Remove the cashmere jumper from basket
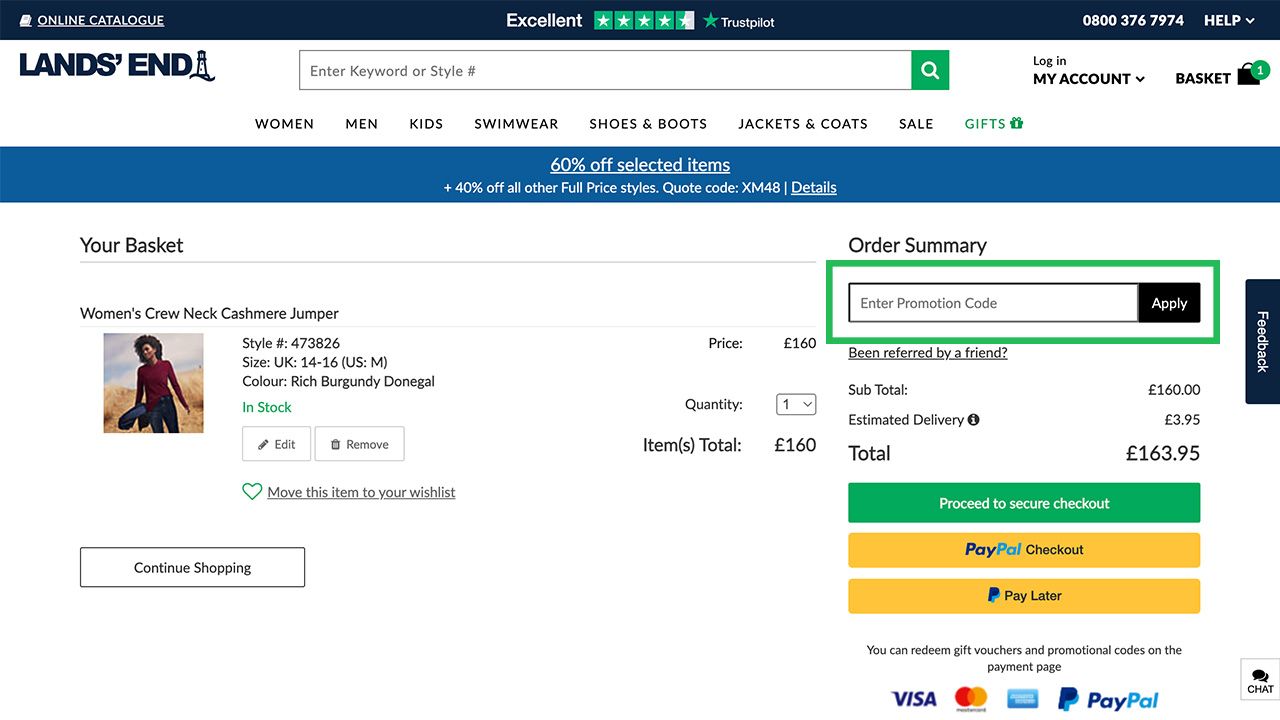 (360, 444)
